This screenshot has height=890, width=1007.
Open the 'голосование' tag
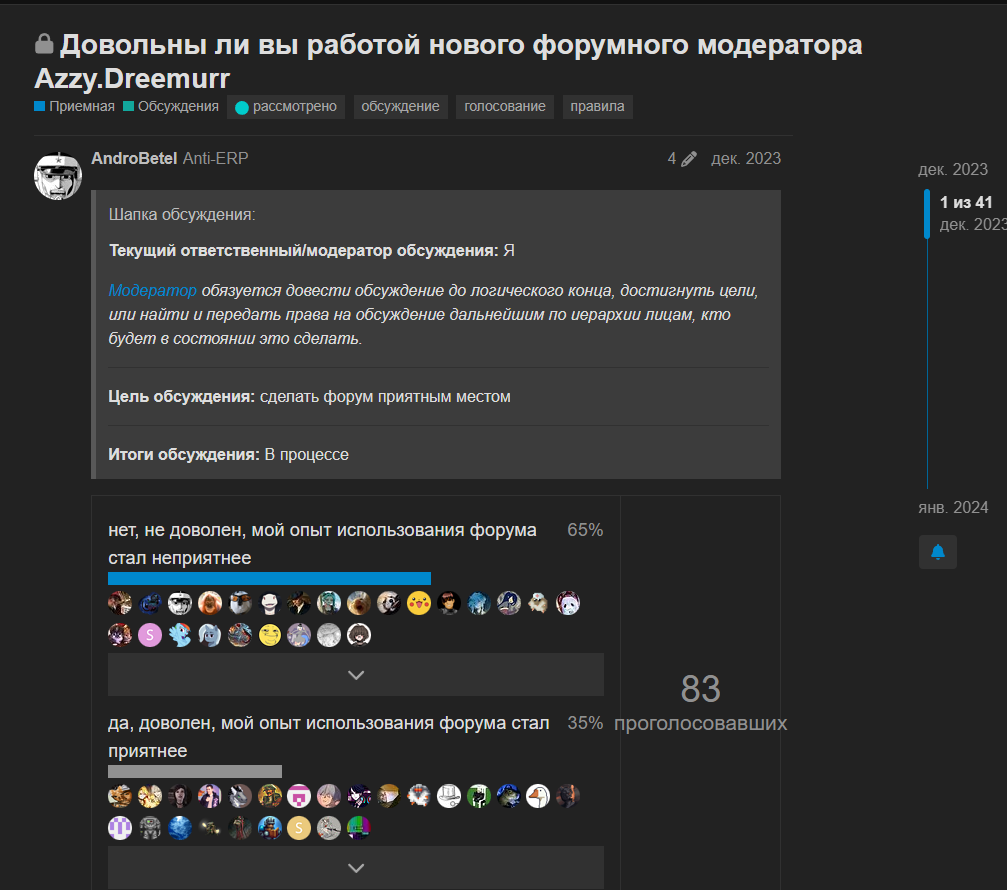coord(505,107)
